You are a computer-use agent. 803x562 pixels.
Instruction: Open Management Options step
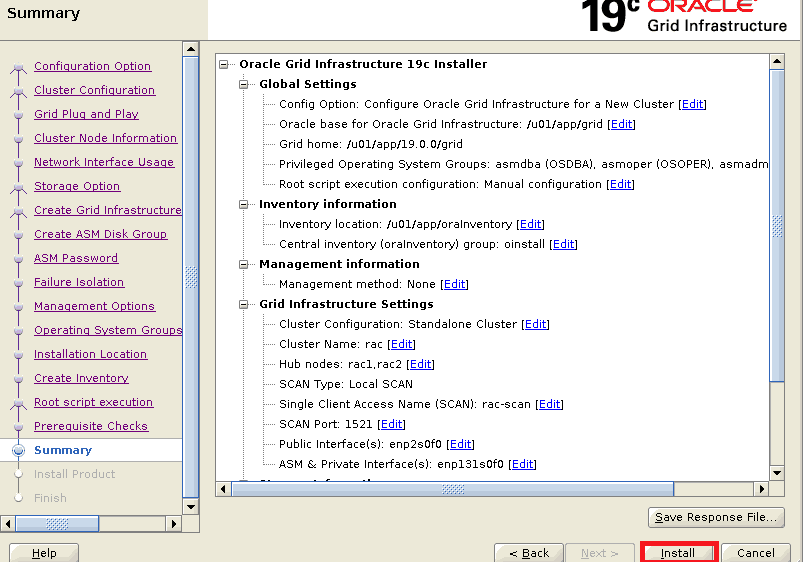click(x=94, y=306)
